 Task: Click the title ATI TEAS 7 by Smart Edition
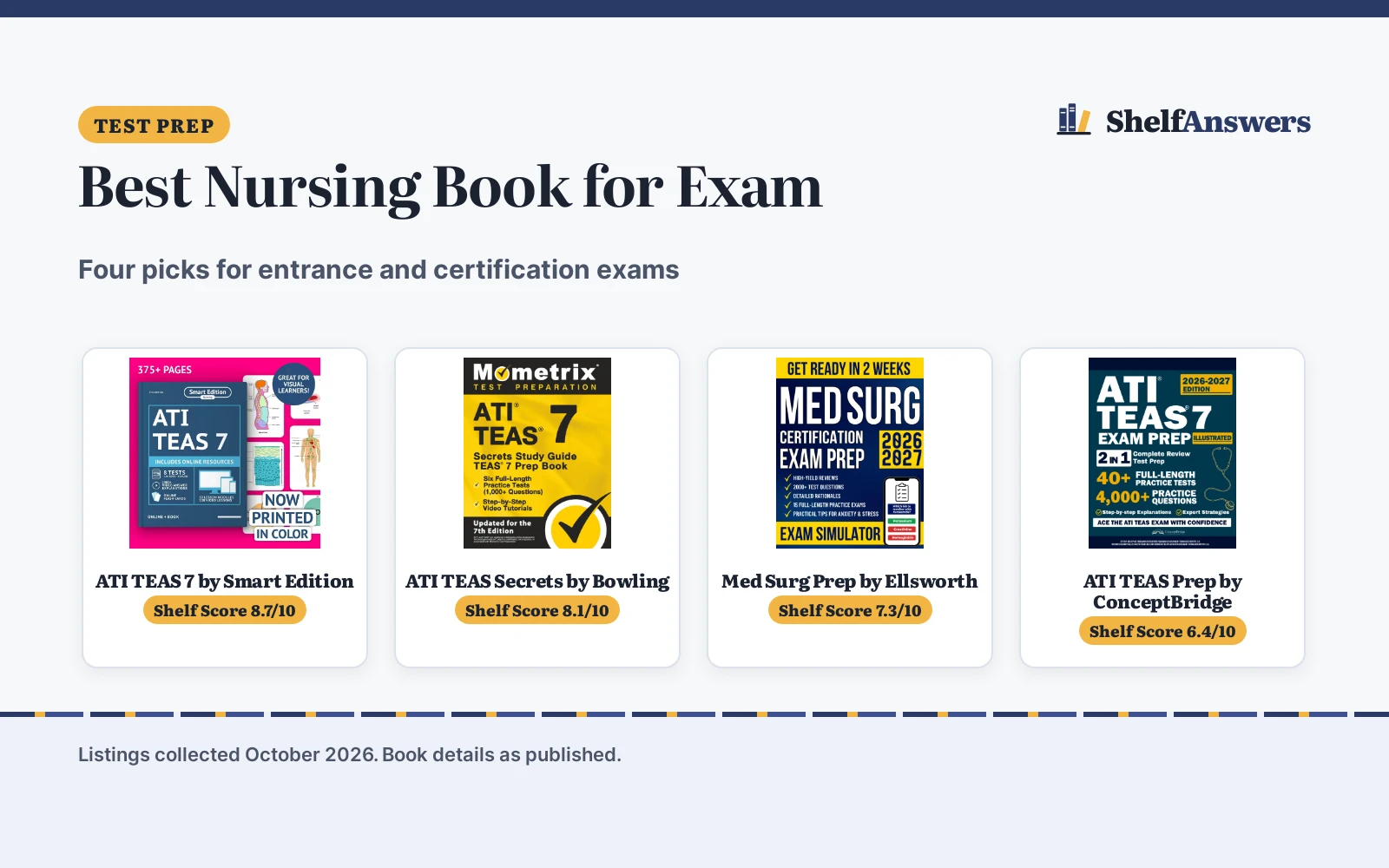click(x=225, y=582)
